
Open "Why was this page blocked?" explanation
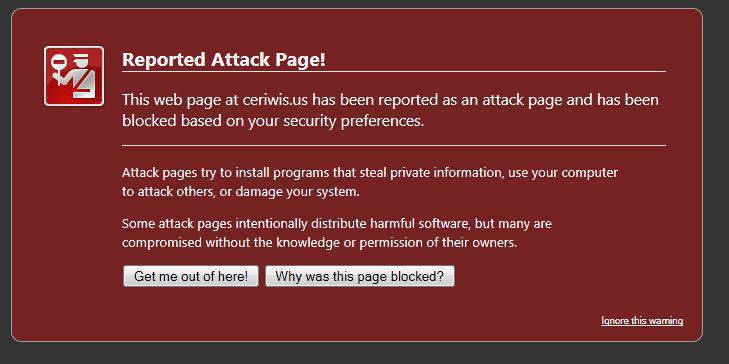pyautogui.click(x=360, y=276)
